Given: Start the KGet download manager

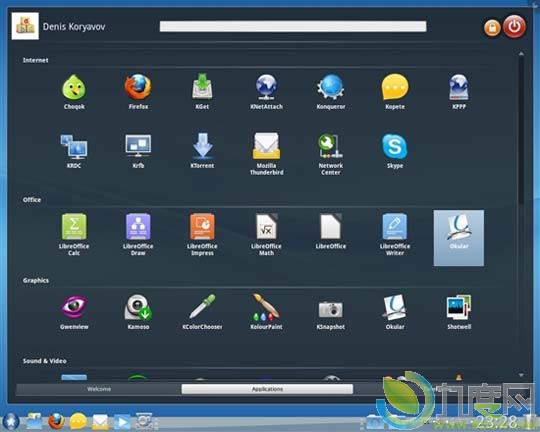Looking at the screenshot, I should point(202,92).
